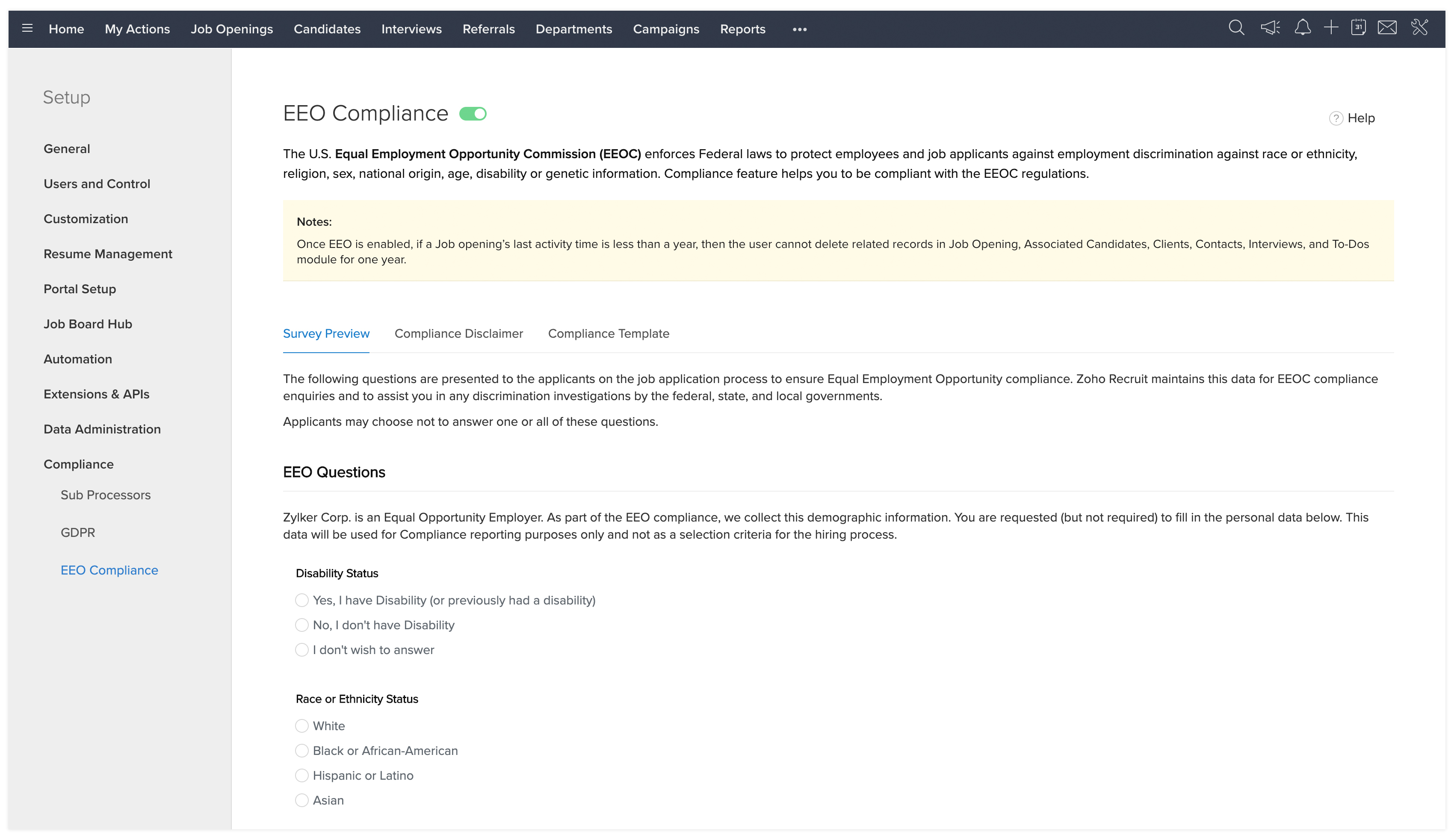Switch to the Compliance Template tab
The width and height of the screenshot is (1454, 840).
(x=609, y=334)
